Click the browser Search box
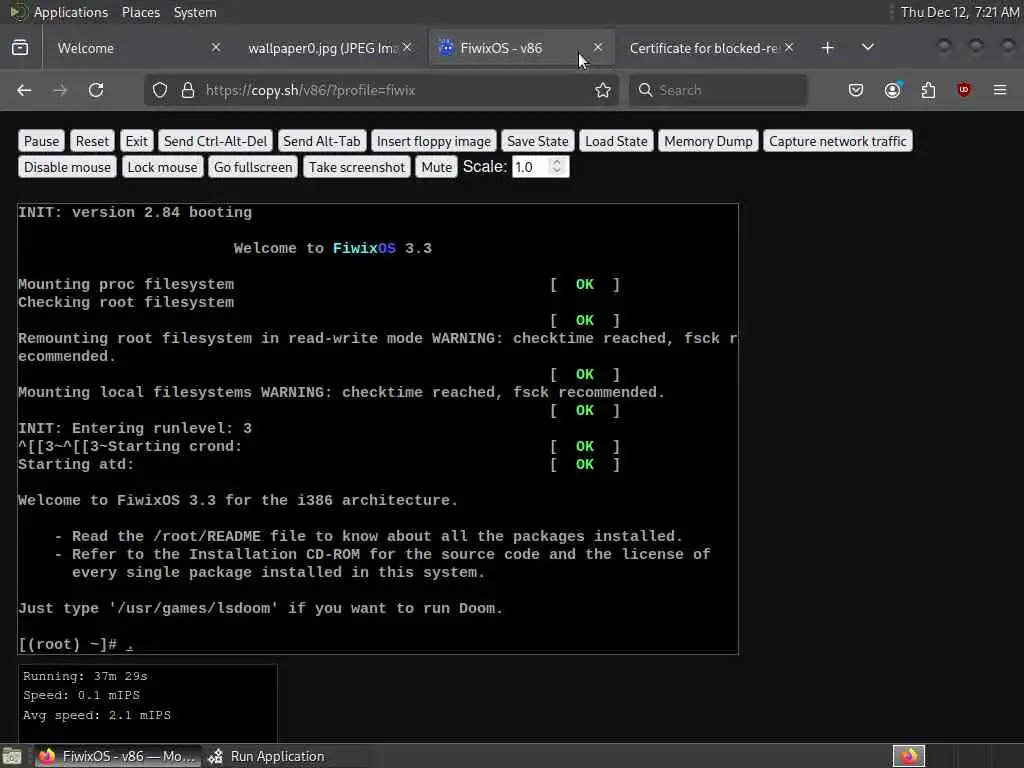This screenshot has height=768, width=1024. pos(718,90)
